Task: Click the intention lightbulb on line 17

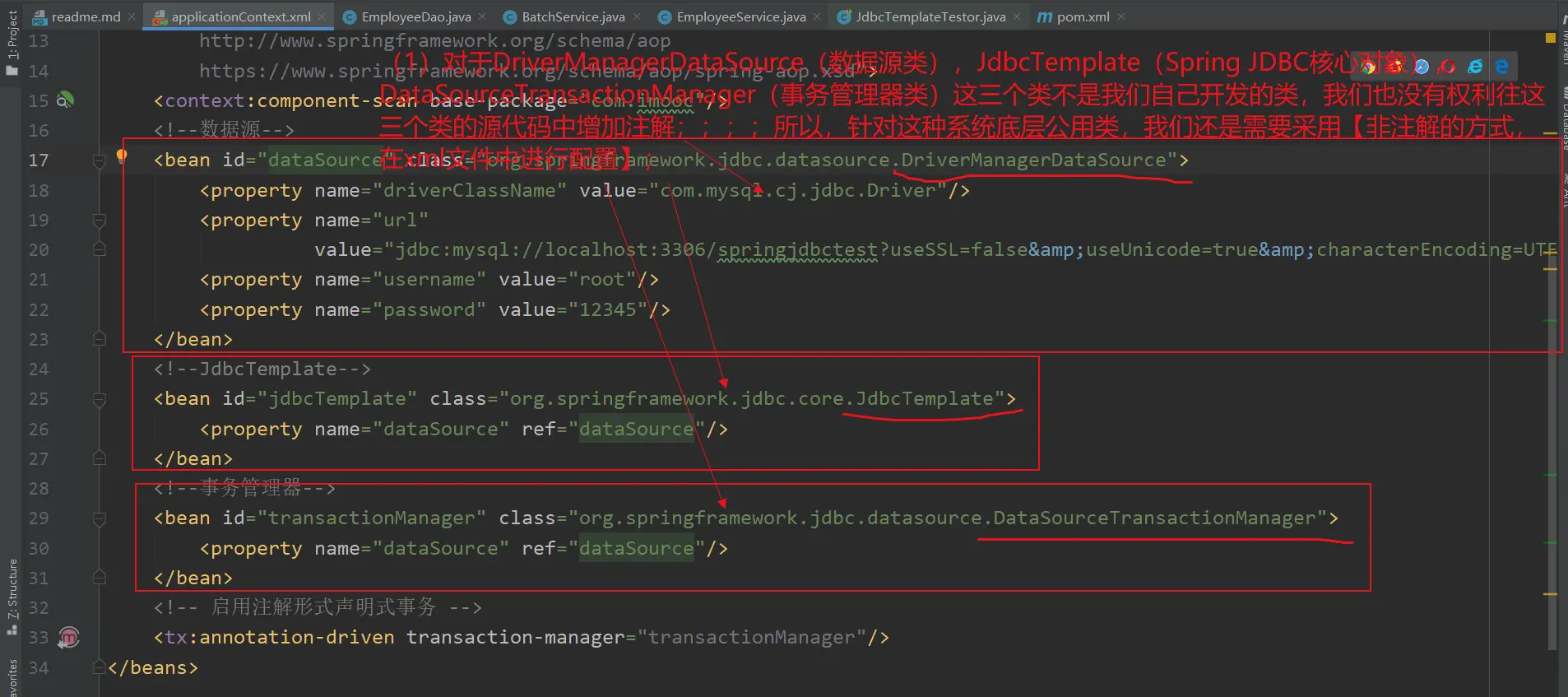Action: (x=122, y=156)
